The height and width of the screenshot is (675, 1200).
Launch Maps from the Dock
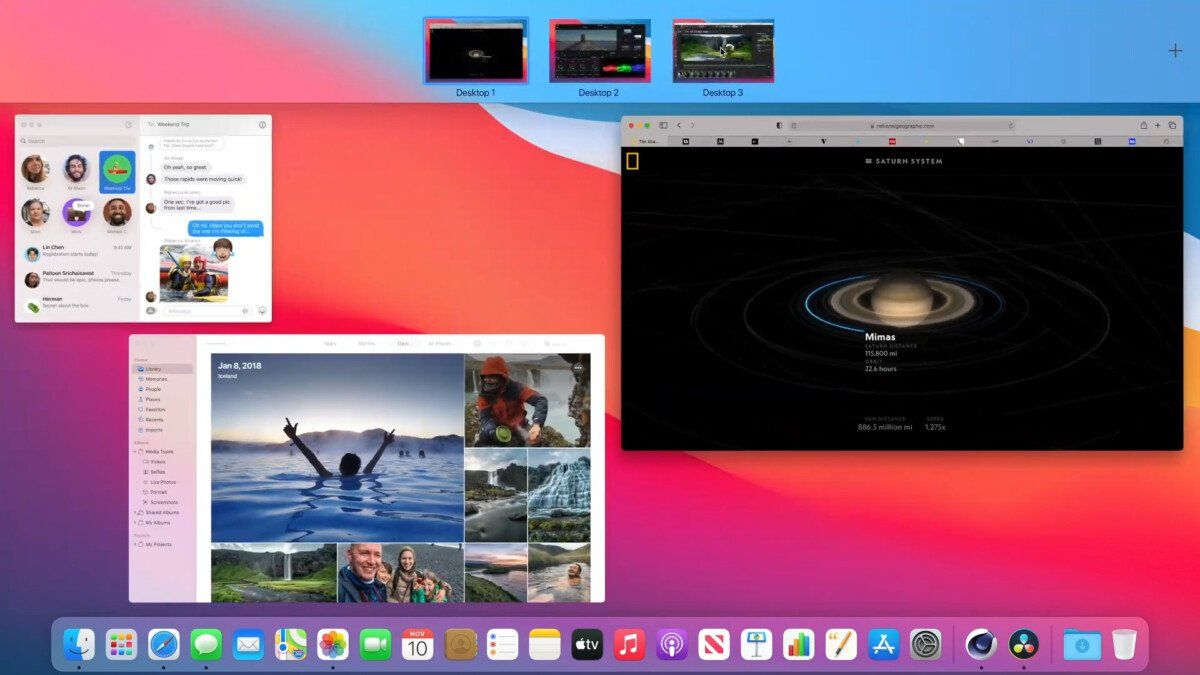tap(291, 644)
